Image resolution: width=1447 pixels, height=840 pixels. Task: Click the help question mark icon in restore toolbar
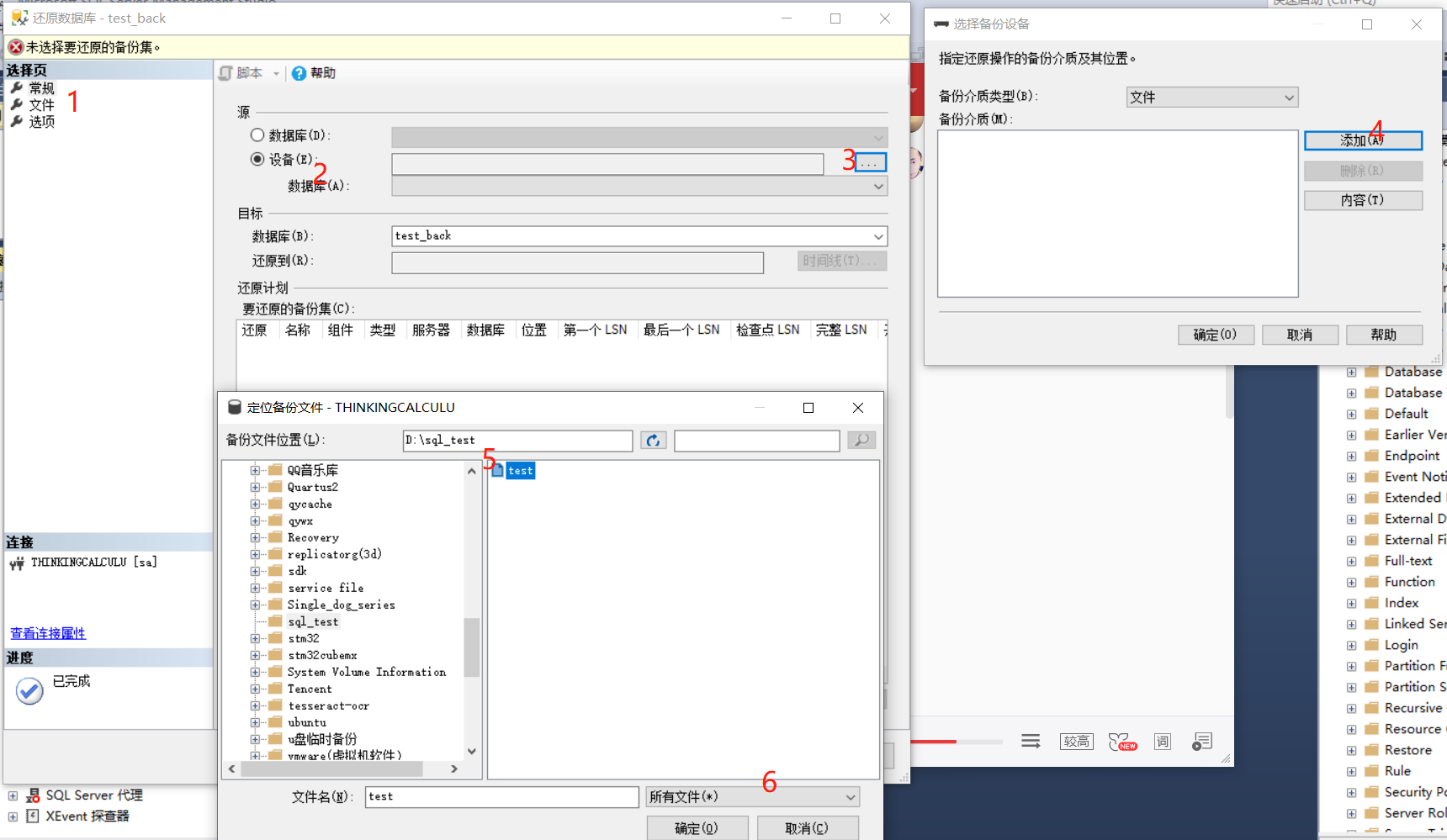coord(299,74)
